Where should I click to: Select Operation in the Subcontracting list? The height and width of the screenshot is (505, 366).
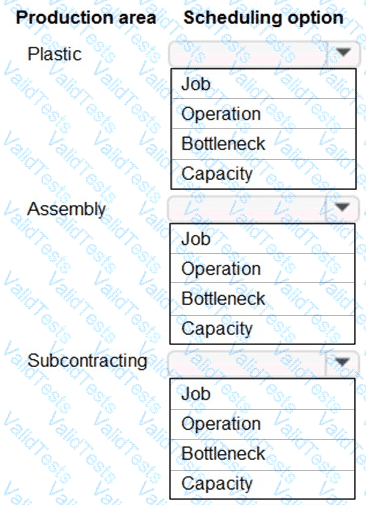point(263,424)
